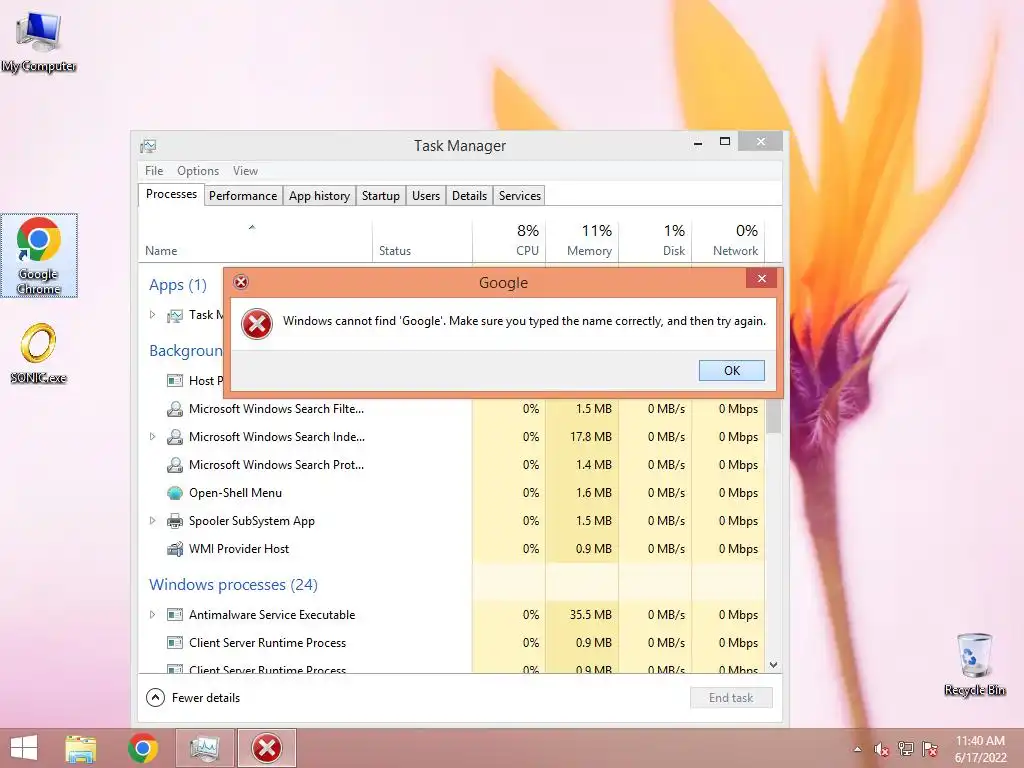The width and height of the screenshot is (1024, 768).
Task: Sort processes by Network column
Action: pos(728,242)
